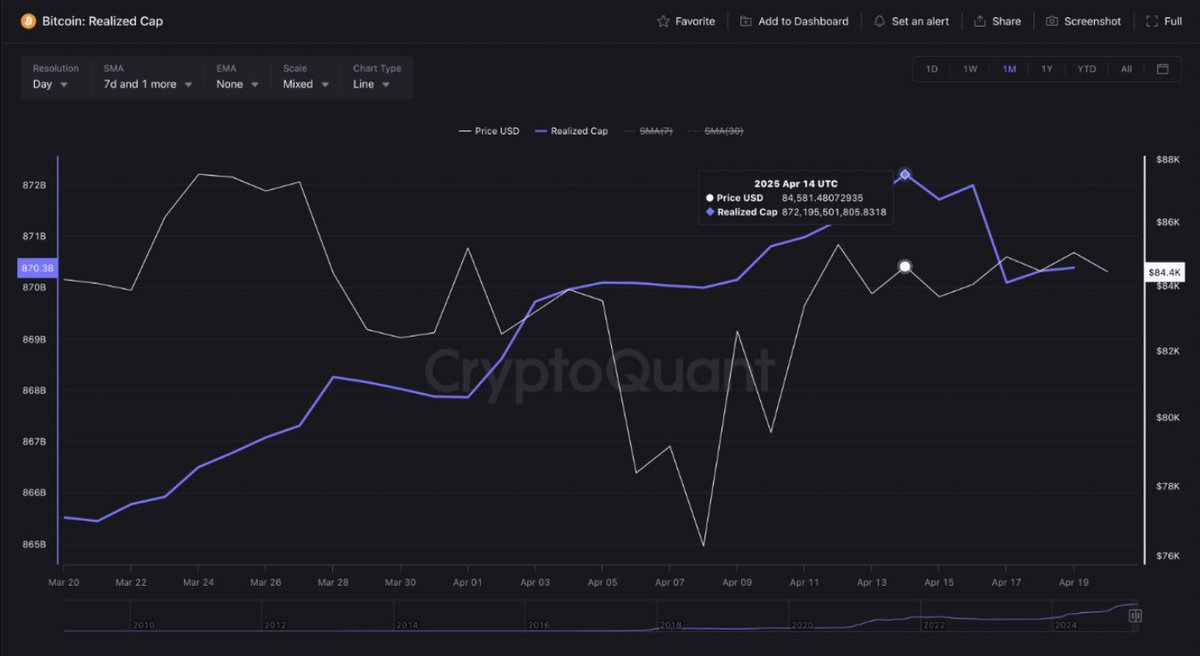This screenshot has height=656, width=1200.
Task: Click the All time range button
Action: (1126, 69)
